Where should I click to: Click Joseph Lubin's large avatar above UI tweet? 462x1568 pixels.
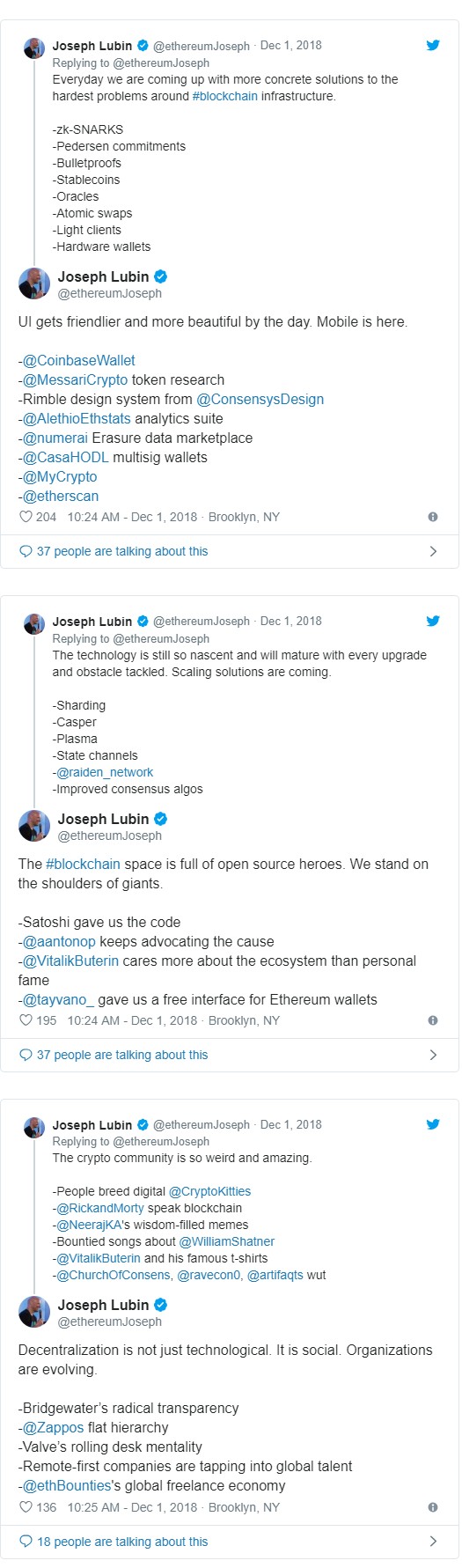[34, 284]
